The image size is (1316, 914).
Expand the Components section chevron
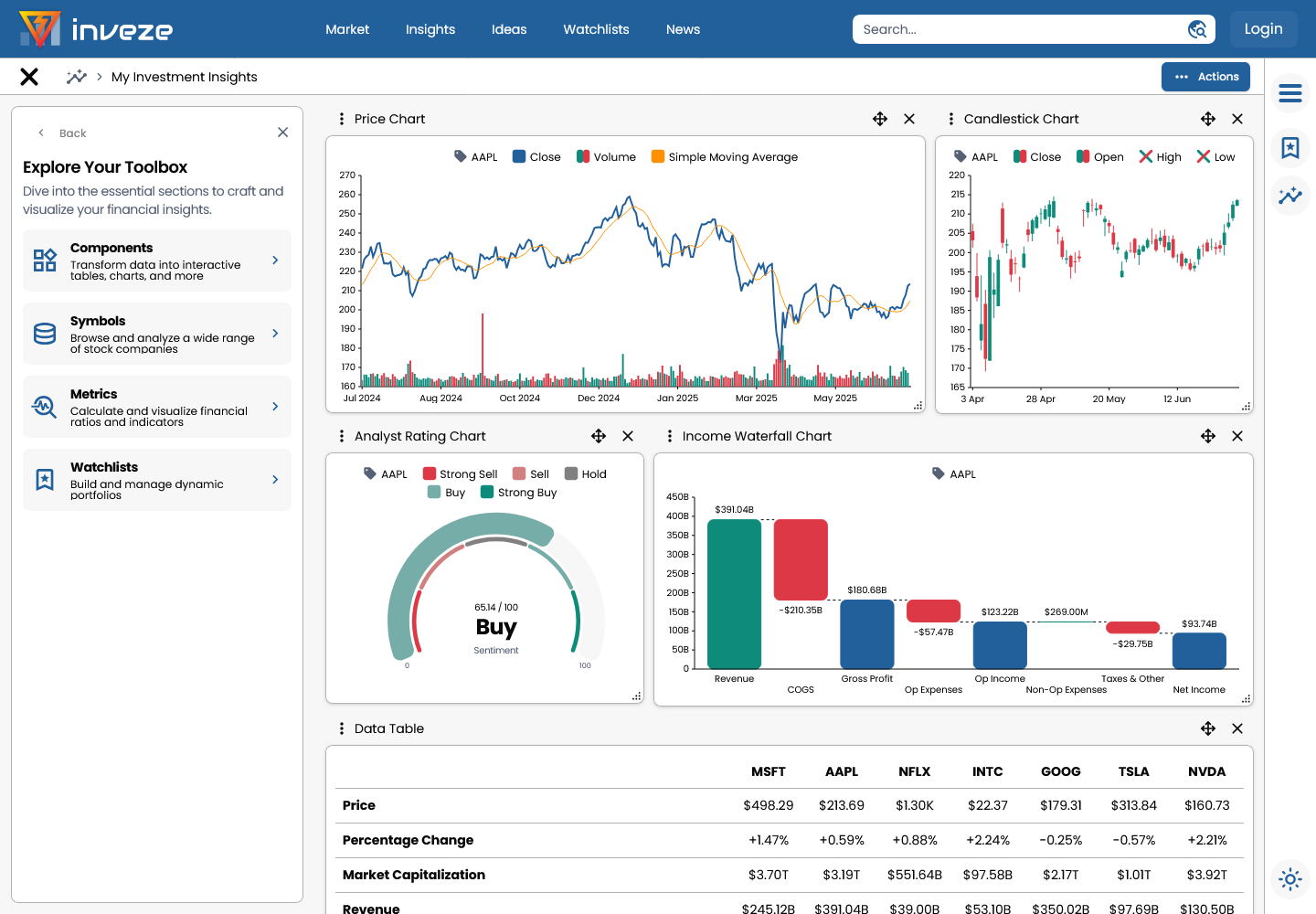pyautogui.click(x=275, y=260)
